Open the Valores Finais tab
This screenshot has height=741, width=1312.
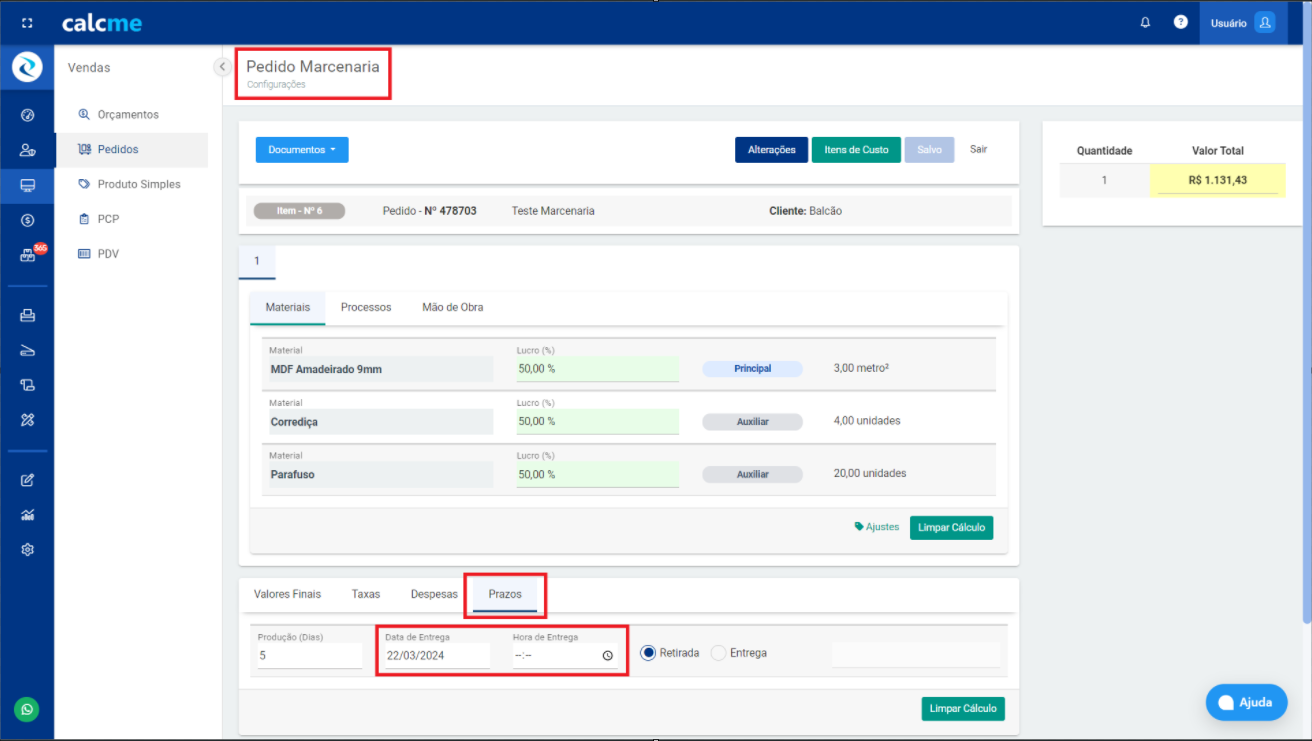pos(287,594)
